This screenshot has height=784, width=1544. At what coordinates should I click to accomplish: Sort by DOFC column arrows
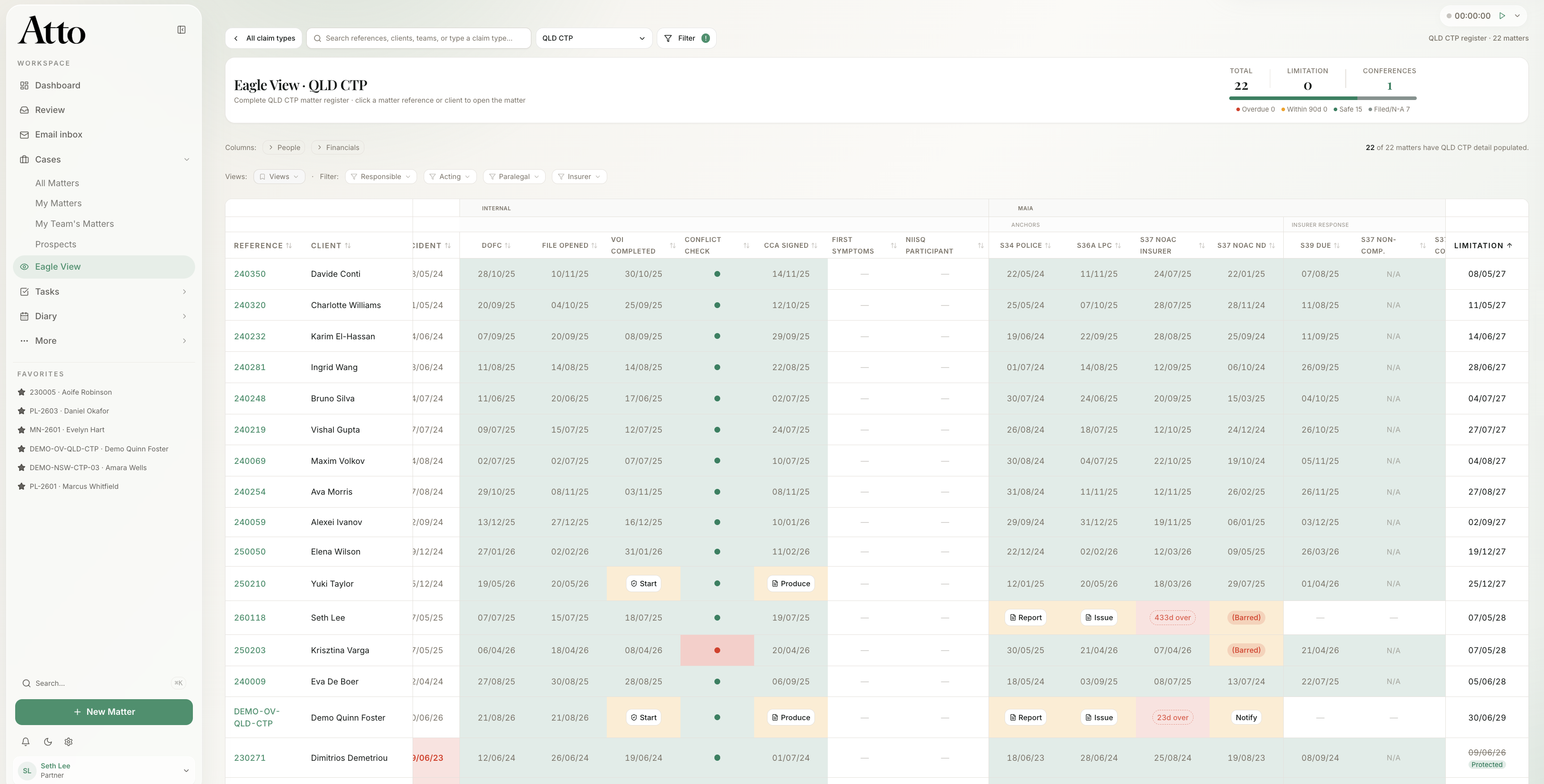click(508, 246)
